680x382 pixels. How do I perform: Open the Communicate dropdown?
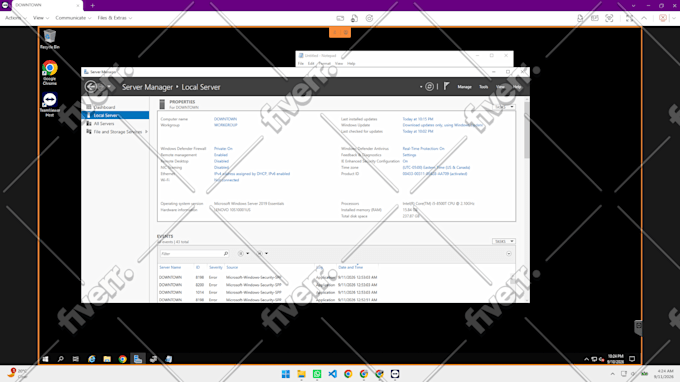coord(73,18)
